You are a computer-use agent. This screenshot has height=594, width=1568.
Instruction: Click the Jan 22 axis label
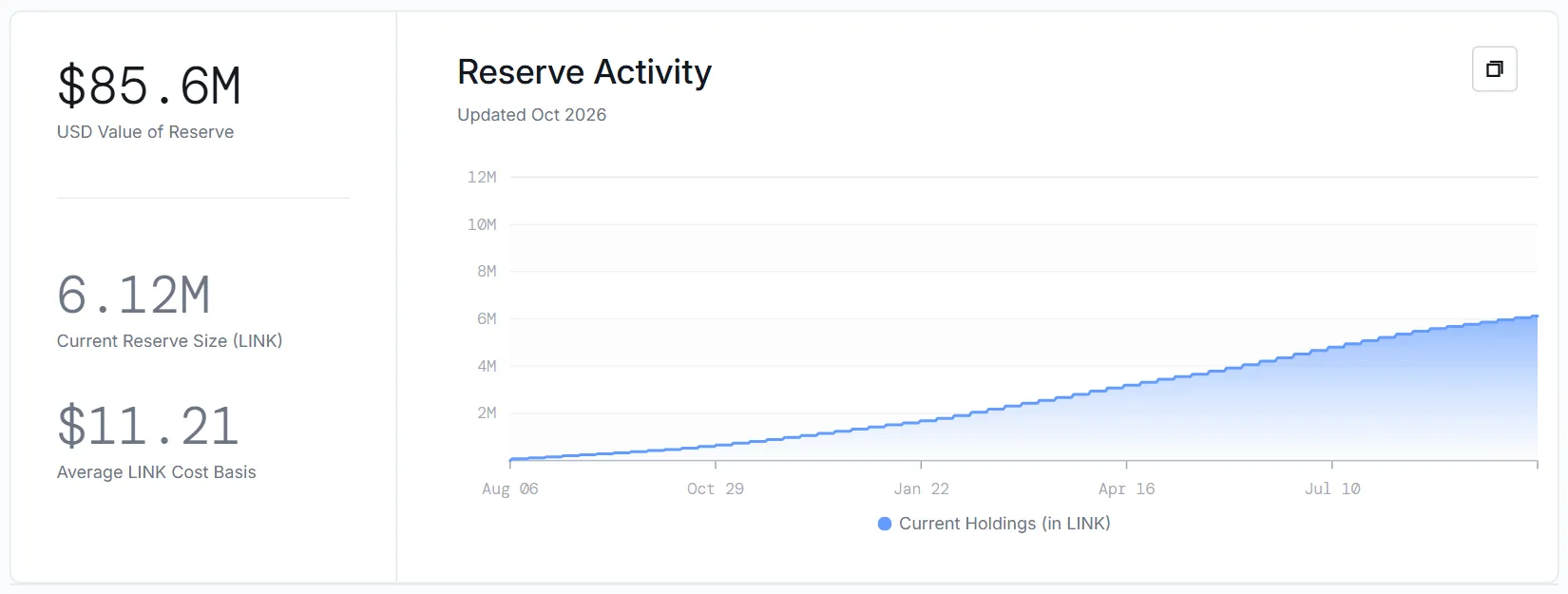coord(921,489)
